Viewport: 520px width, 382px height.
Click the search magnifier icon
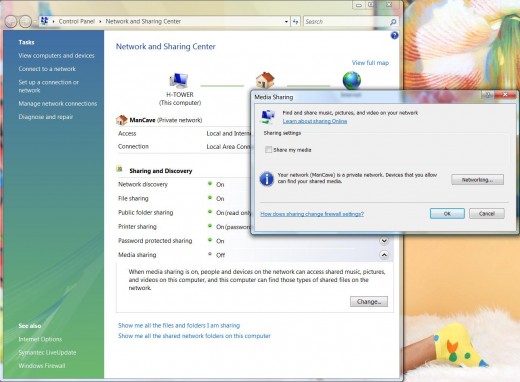[393, 22]
